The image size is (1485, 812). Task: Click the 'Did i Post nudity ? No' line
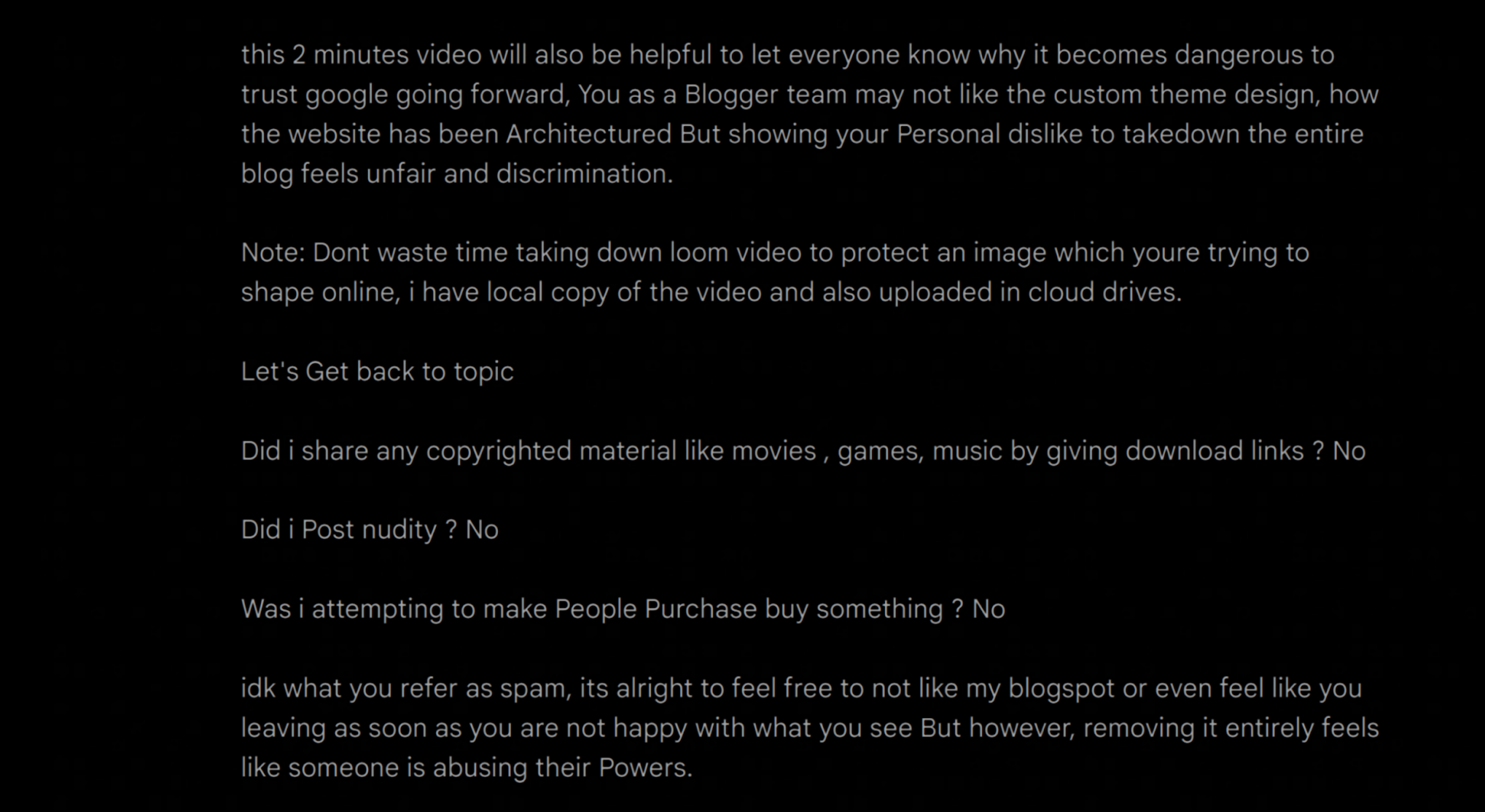point(370,529)
